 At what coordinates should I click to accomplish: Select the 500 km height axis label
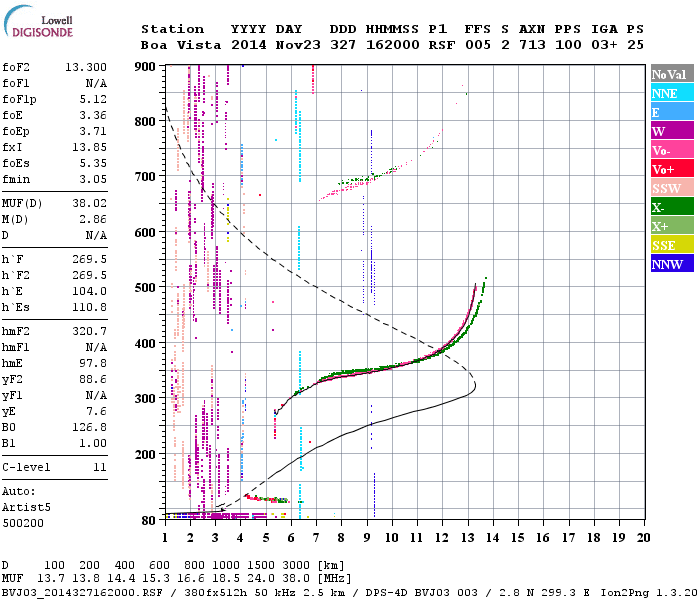(145, 288)
